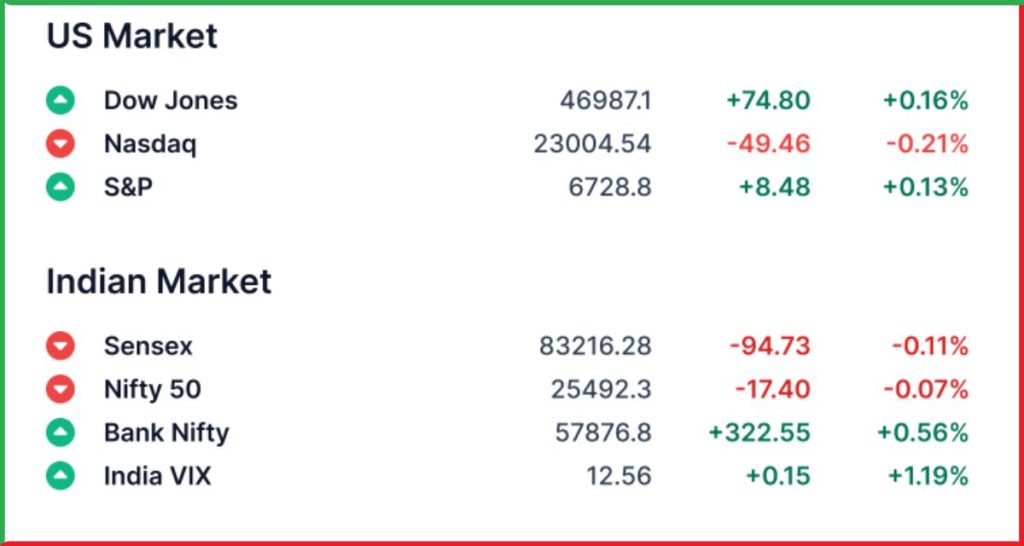
Task: Select the India VIX label
Action: tap(157, 476)
